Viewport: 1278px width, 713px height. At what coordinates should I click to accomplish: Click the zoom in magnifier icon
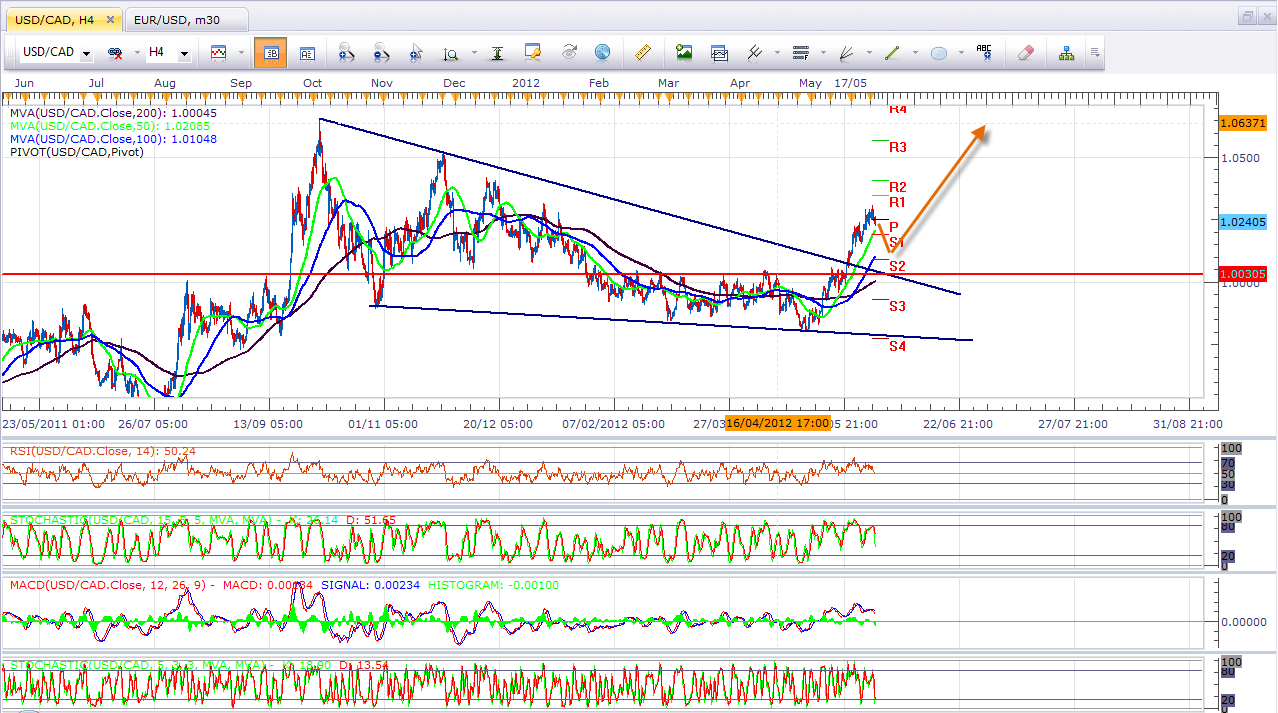[x=346, y=53]
